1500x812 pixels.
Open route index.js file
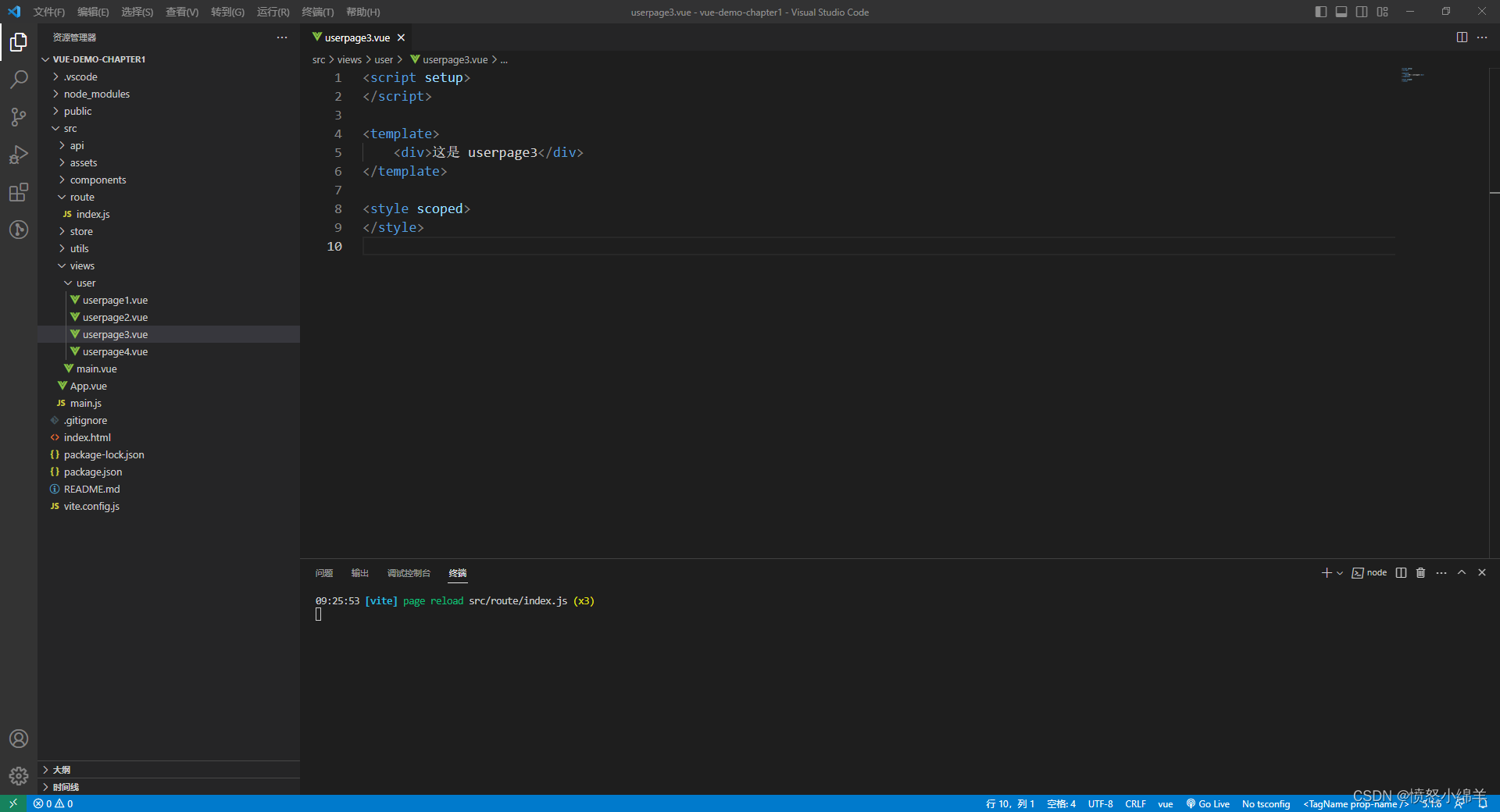pyautogui.click(x=169, y=214)
